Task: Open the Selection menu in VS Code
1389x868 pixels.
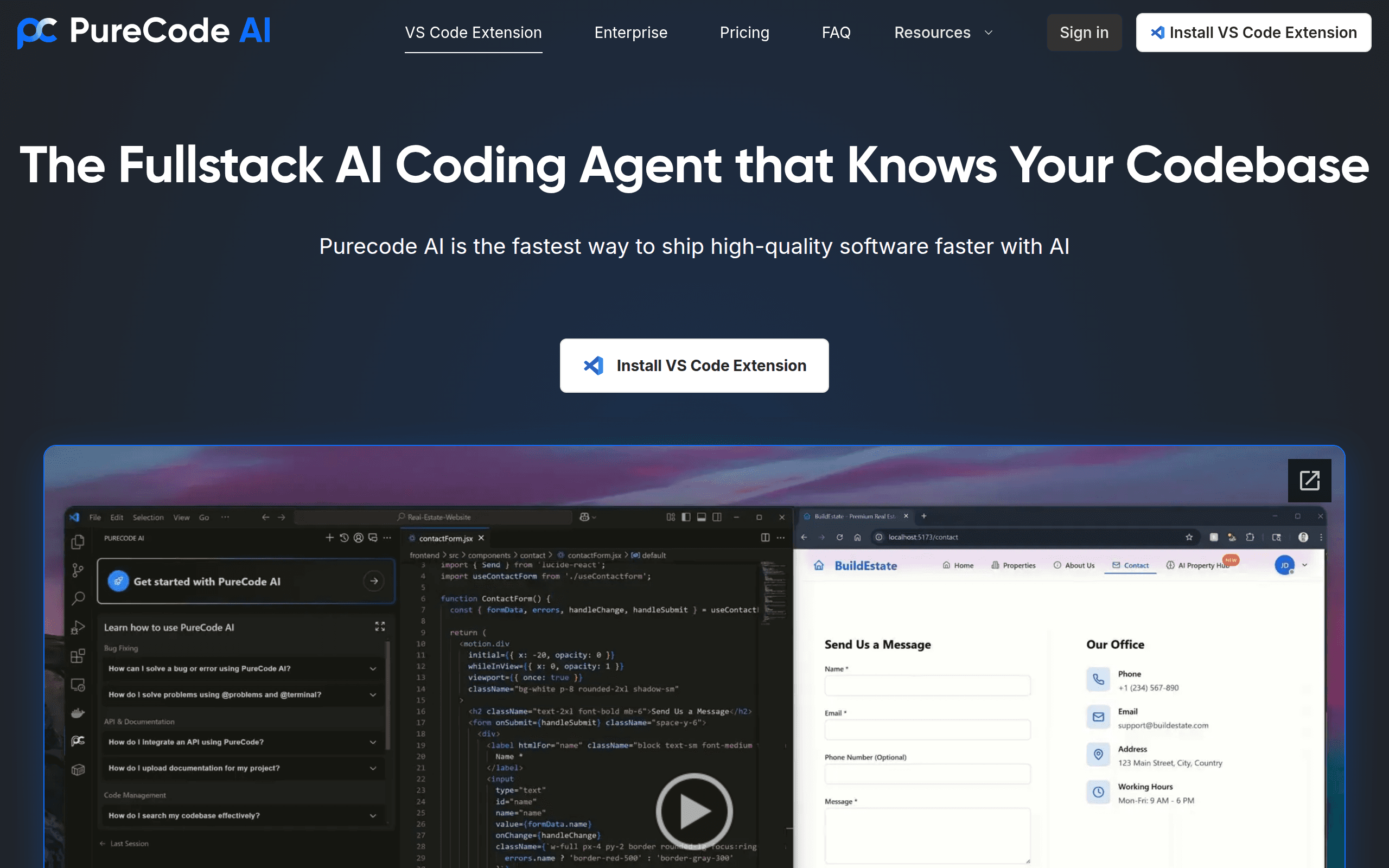Action: point(148,517)
